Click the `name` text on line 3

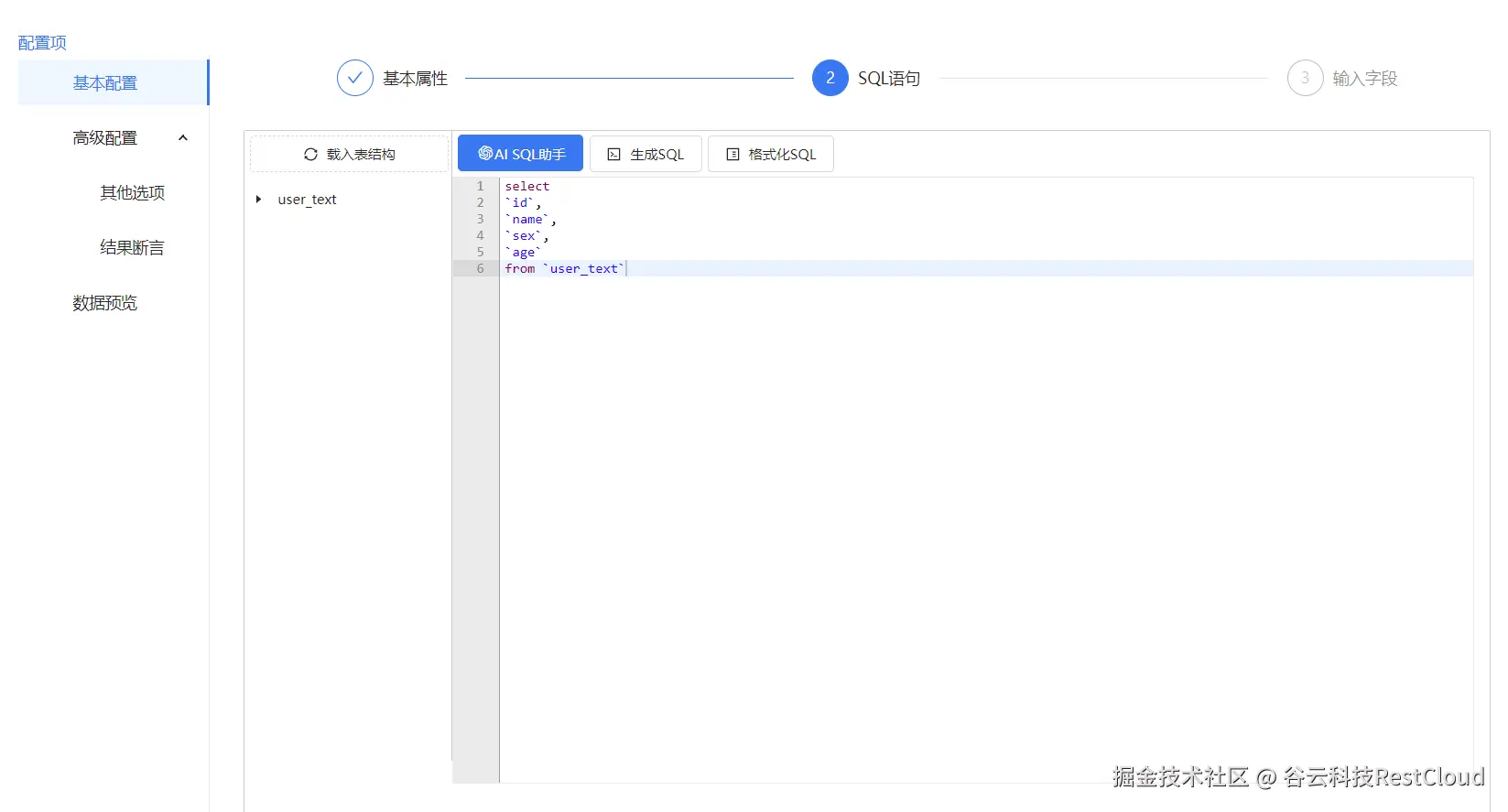(527, 220)
